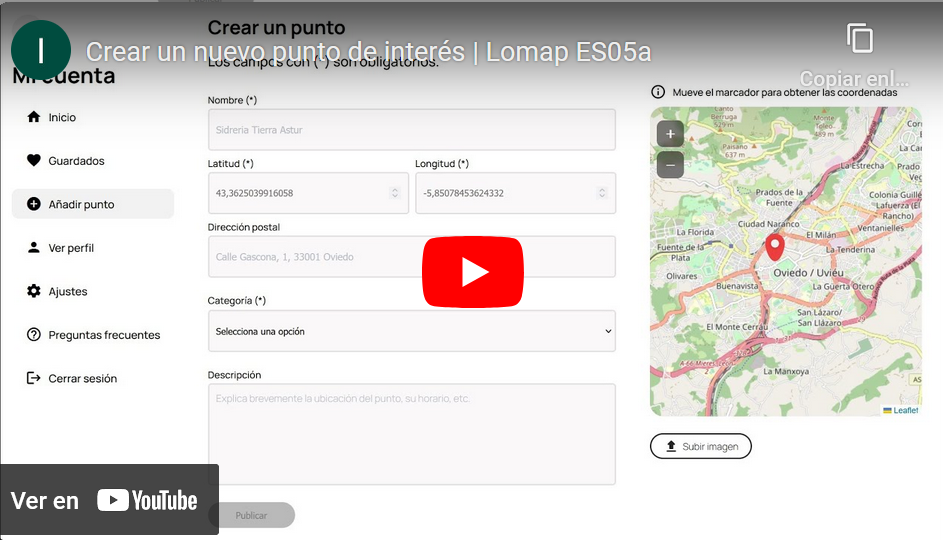Click the Subir imagen button
This screenshot has width=943, height=540.
(701, 446)
